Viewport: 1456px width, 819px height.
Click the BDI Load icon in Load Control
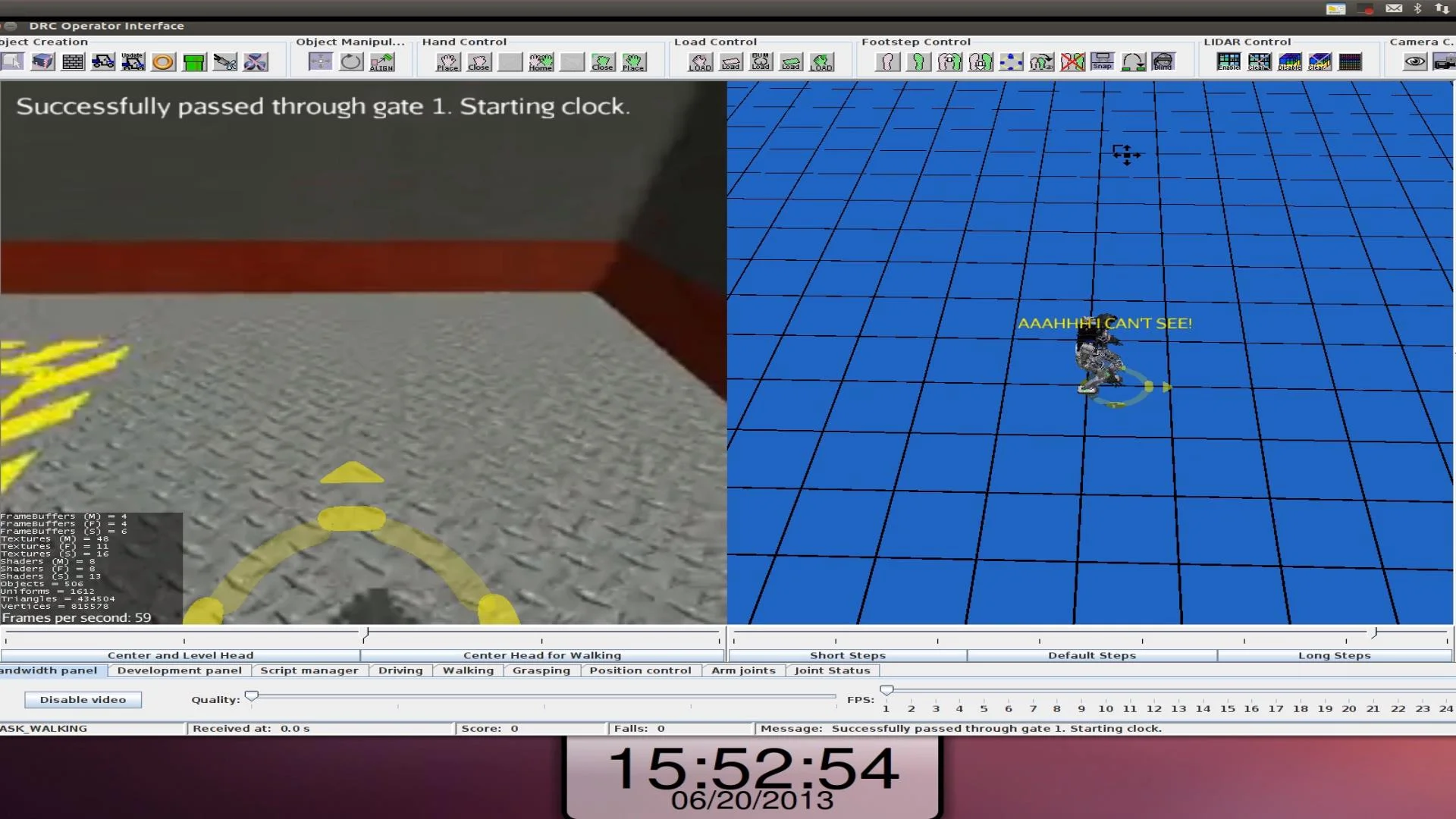[x=761, y=62]
